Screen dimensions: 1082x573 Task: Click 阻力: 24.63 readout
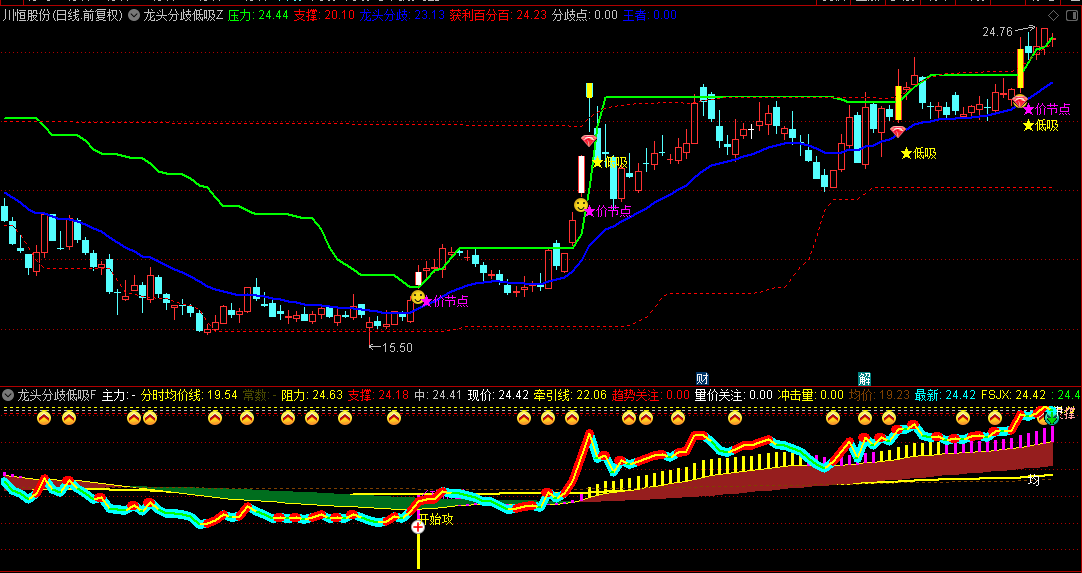click(311, 396)
